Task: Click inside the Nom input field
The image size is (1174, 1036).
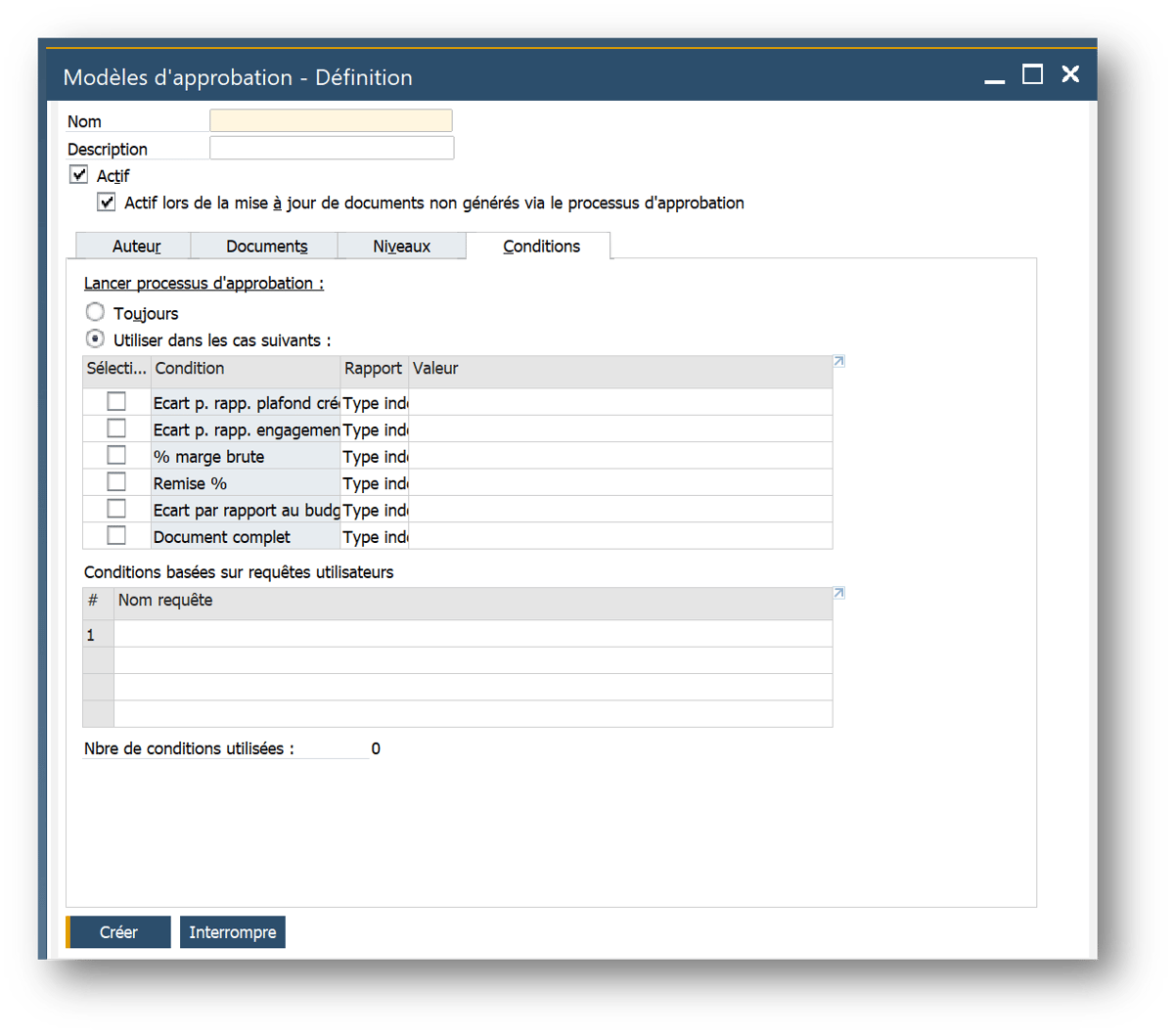Action: coord(330,119)
